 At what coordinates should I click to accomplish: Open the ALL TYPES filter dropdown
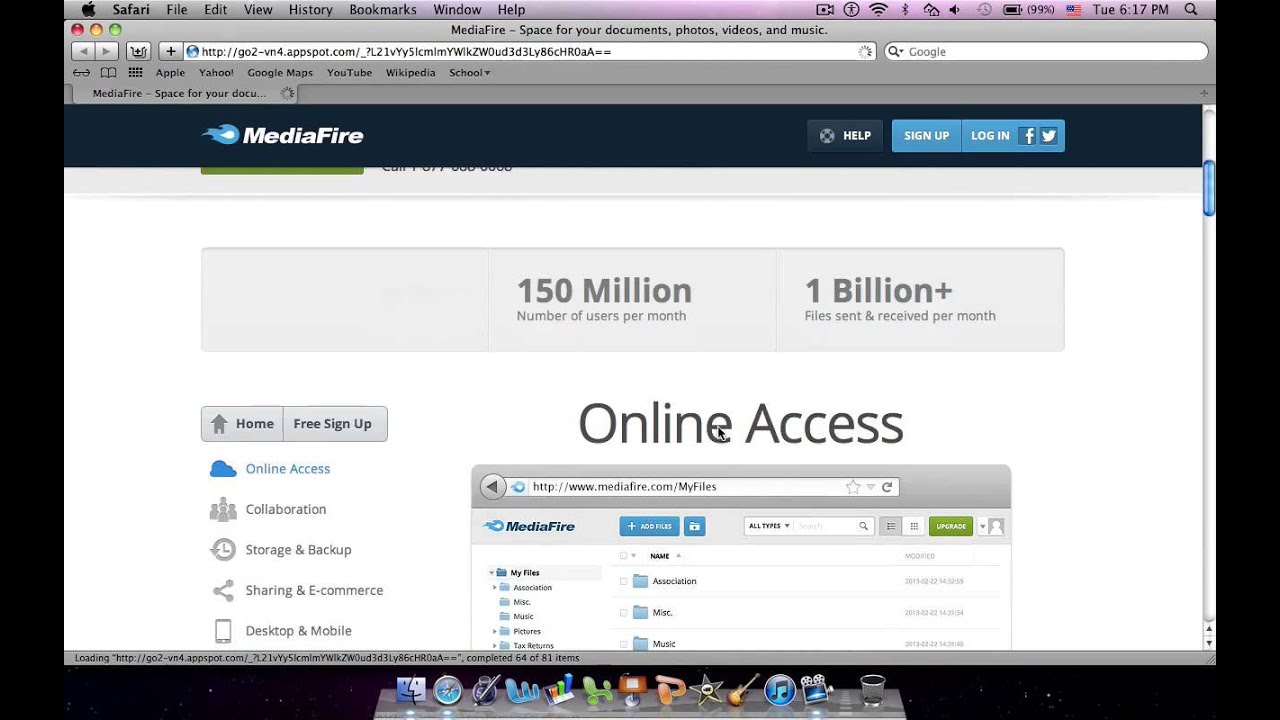(769, 526)
